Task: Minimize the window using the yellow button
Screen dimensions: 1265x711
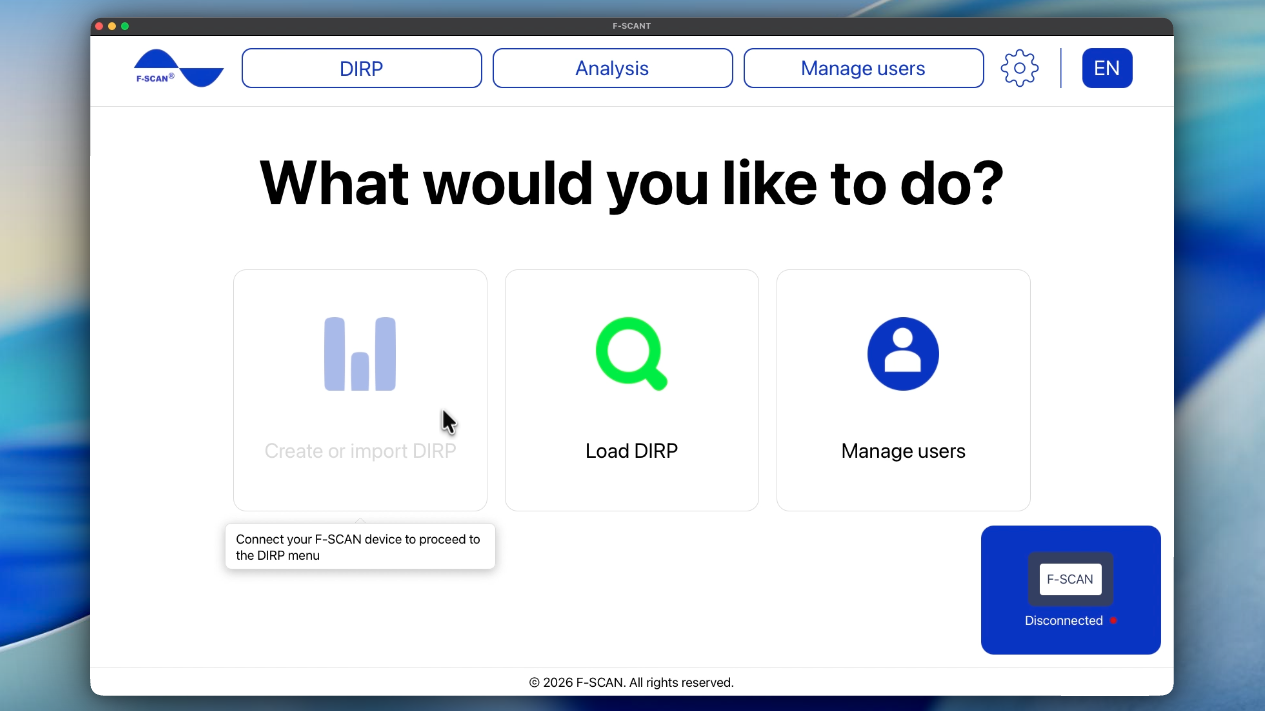Action: [x=112, y=26]
